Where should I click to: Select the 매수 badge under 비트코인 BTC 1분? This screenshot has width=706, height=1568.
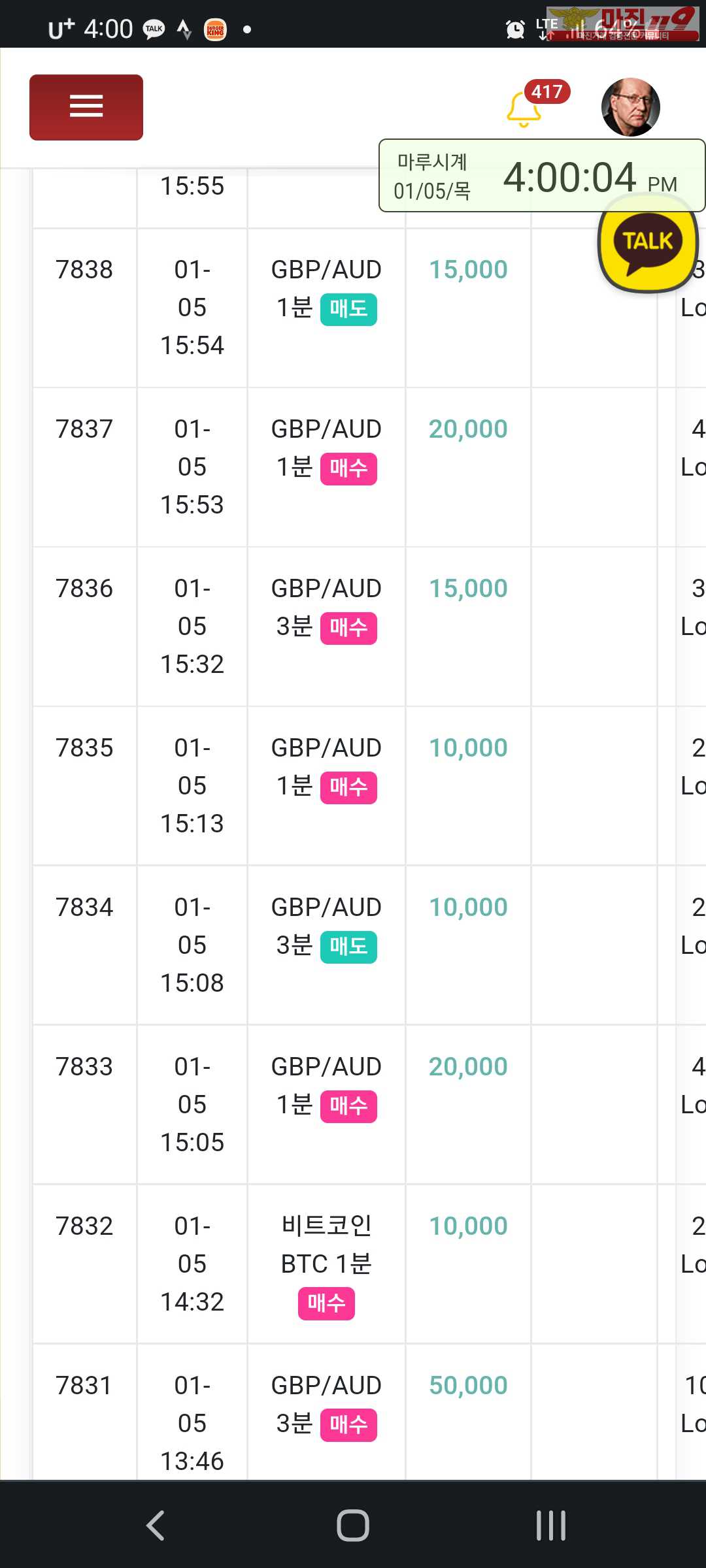pyautogui.click(x=326, y=1303)
